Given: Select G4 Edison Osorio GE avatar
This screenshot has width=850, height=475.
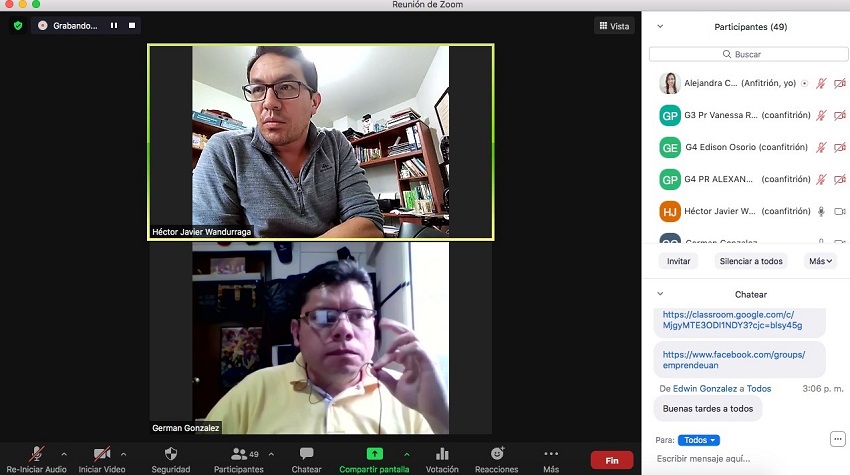Looking at the screenshot, I should click(669, 147).
